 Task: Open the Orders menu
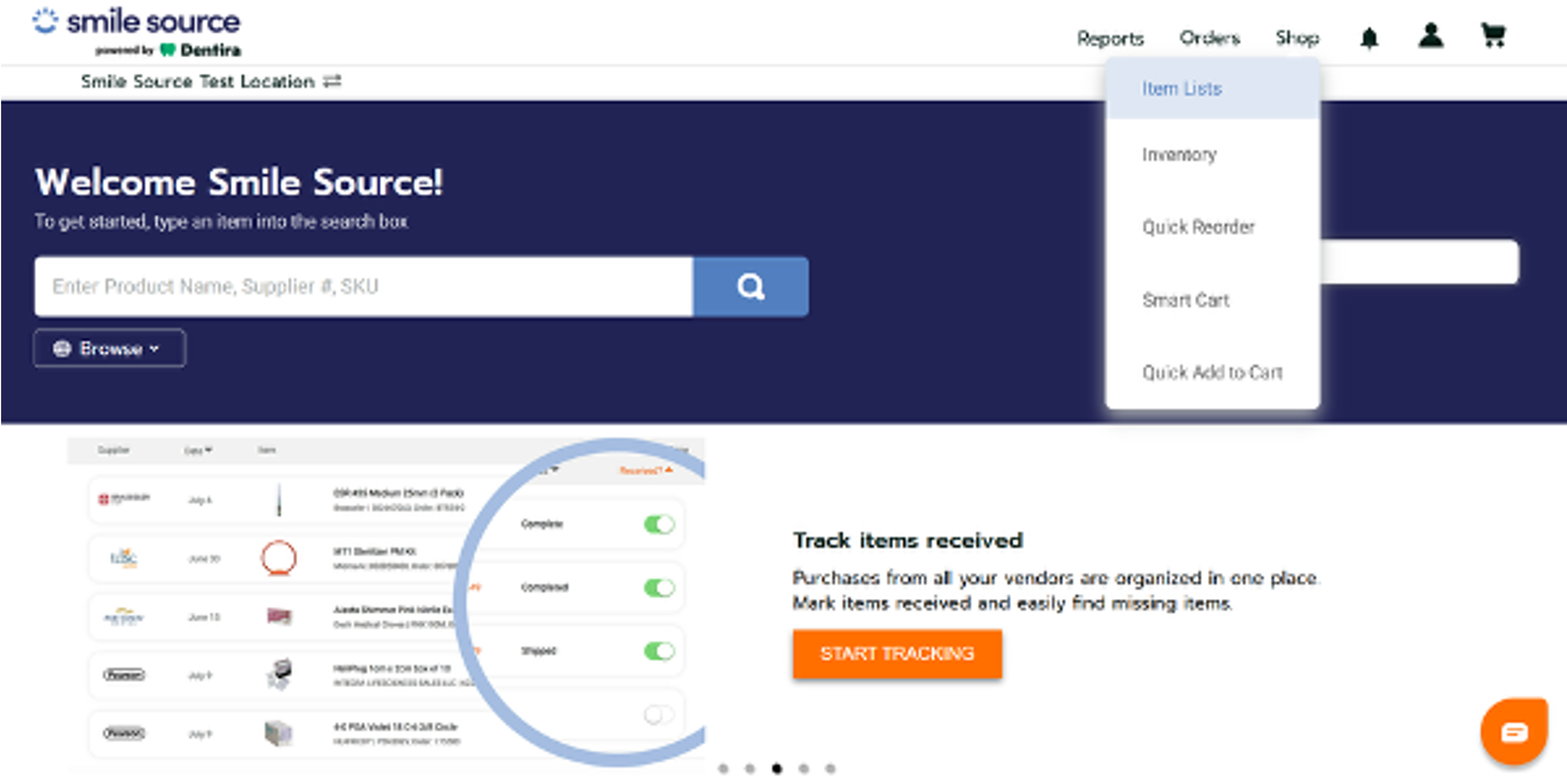[1209, 38]
